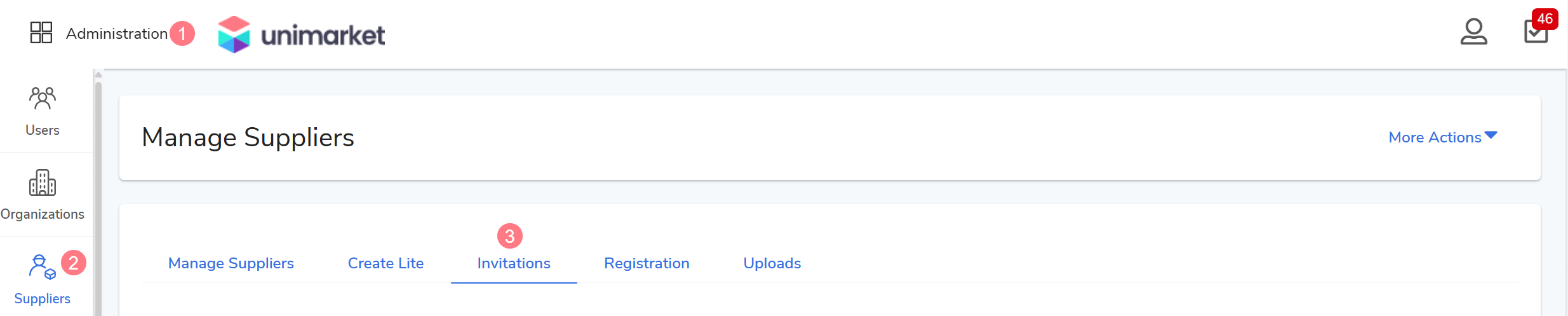1568x316 pixels.
Task: Click the red 46 notification badge
Action: 1545,18
